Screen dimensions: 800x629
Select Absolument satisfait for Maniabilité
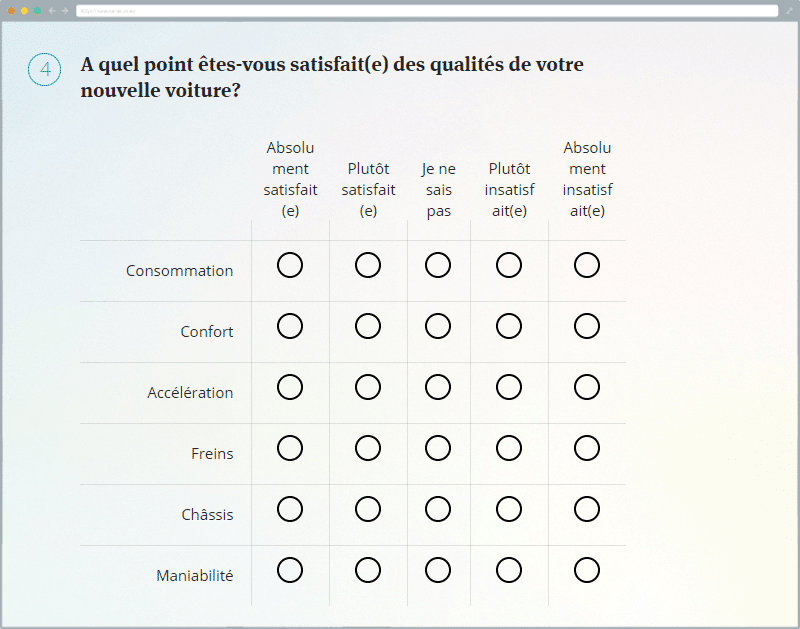pos(290,570)
